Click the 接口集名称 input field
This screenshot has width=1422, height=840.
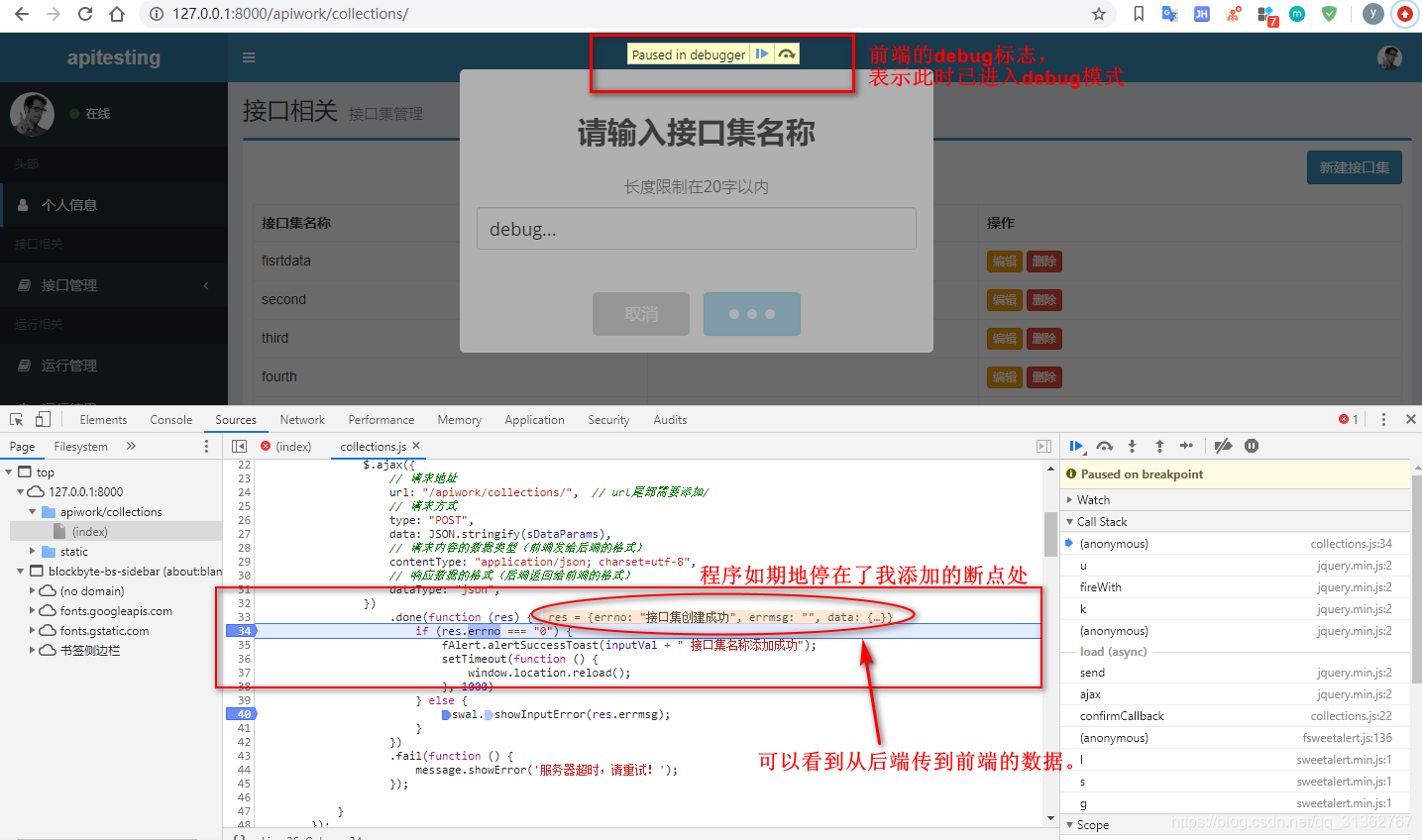696,228
